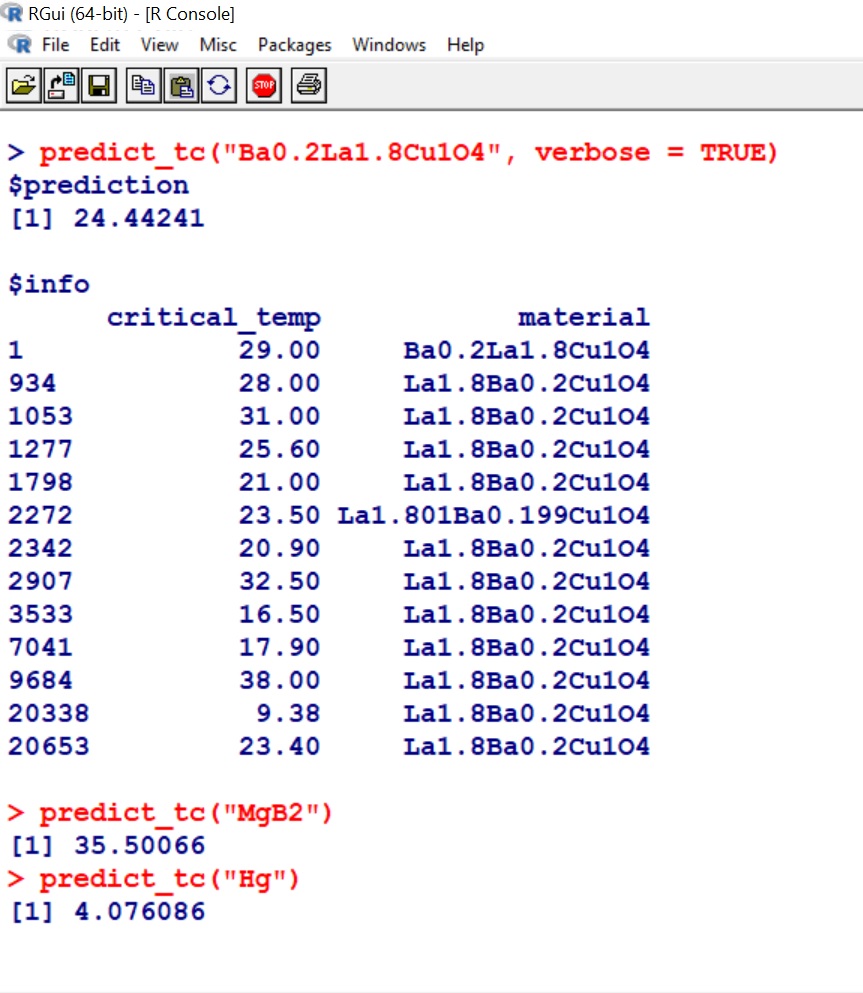Click the Save workspace floppy icon
863x993 pixels.
click(x=99, y=85)
